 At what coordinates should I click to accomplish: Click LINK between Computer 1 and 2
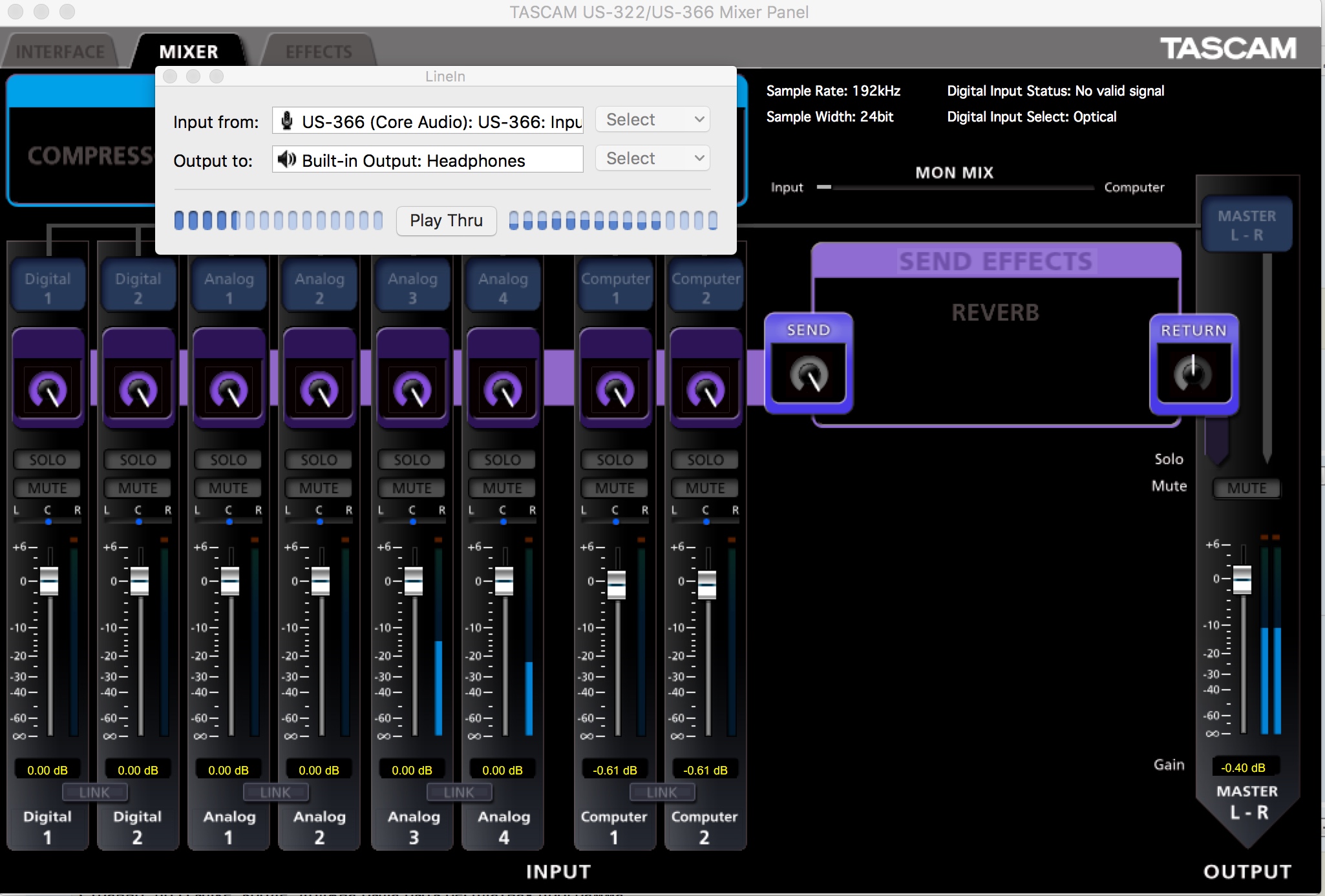(662, 792)
